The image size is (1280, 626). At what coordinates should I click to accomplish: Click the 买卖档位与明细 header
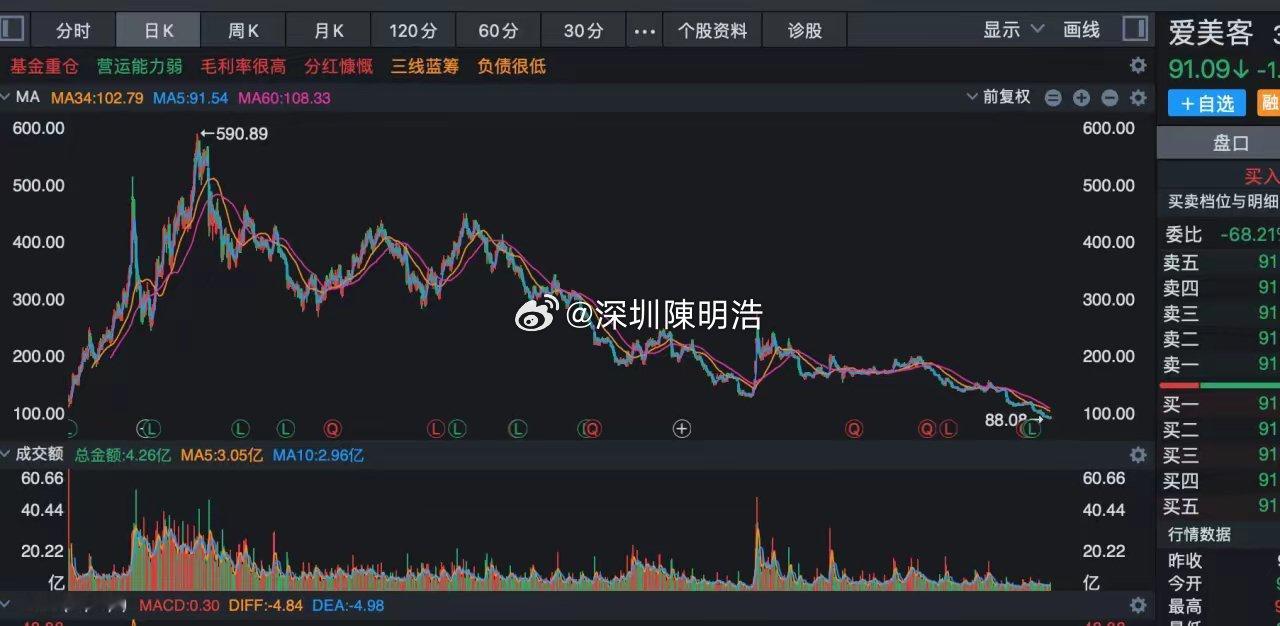coord(1223,201)
